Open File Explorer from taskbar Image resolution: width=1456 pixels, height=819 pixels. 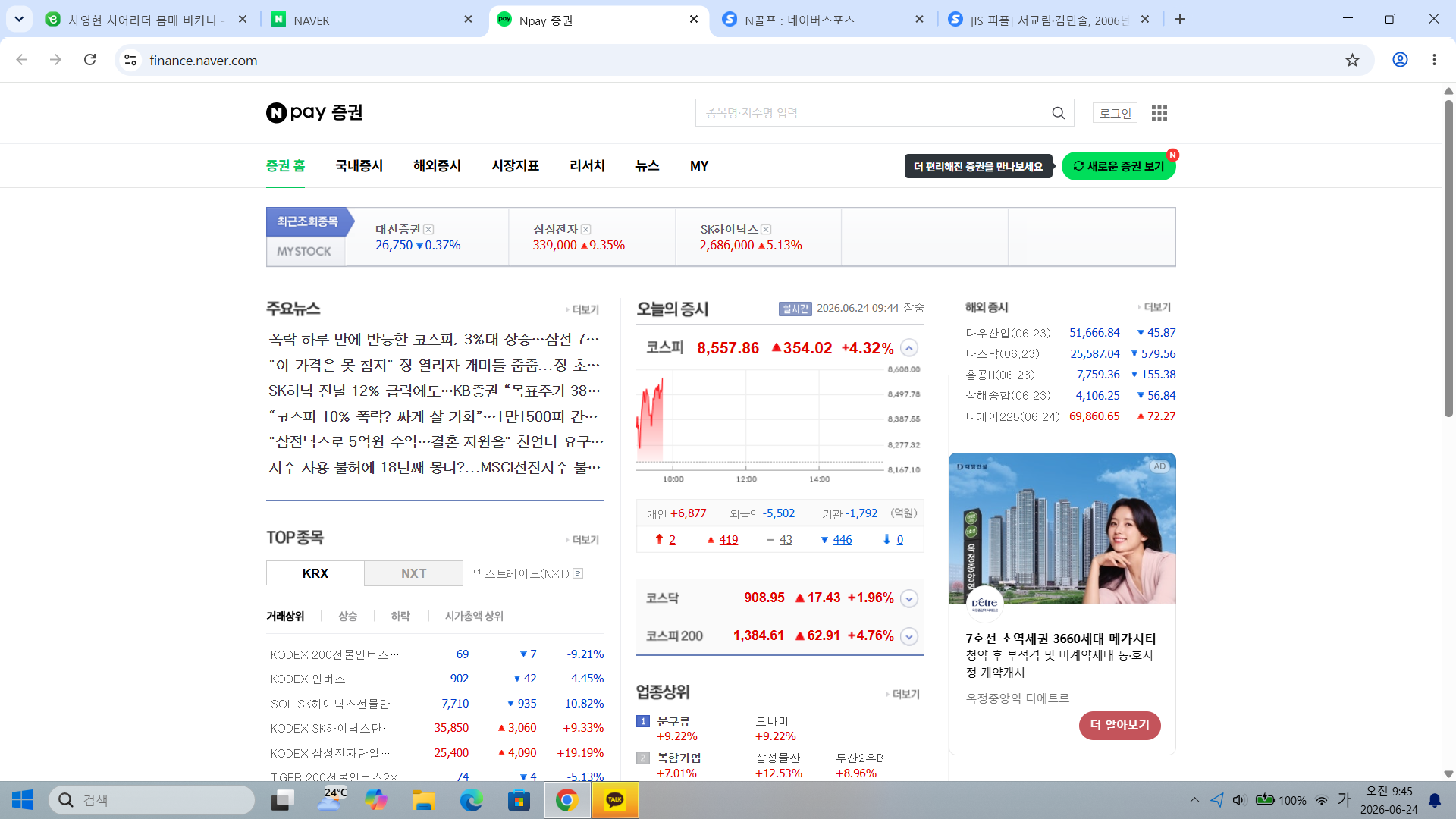click(423, 800)
